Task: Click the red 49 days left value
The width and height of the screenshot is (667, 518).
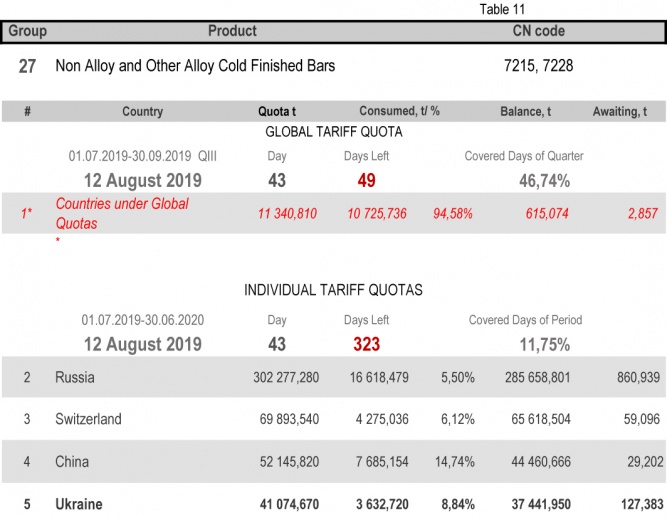Action: pos(366,181)
